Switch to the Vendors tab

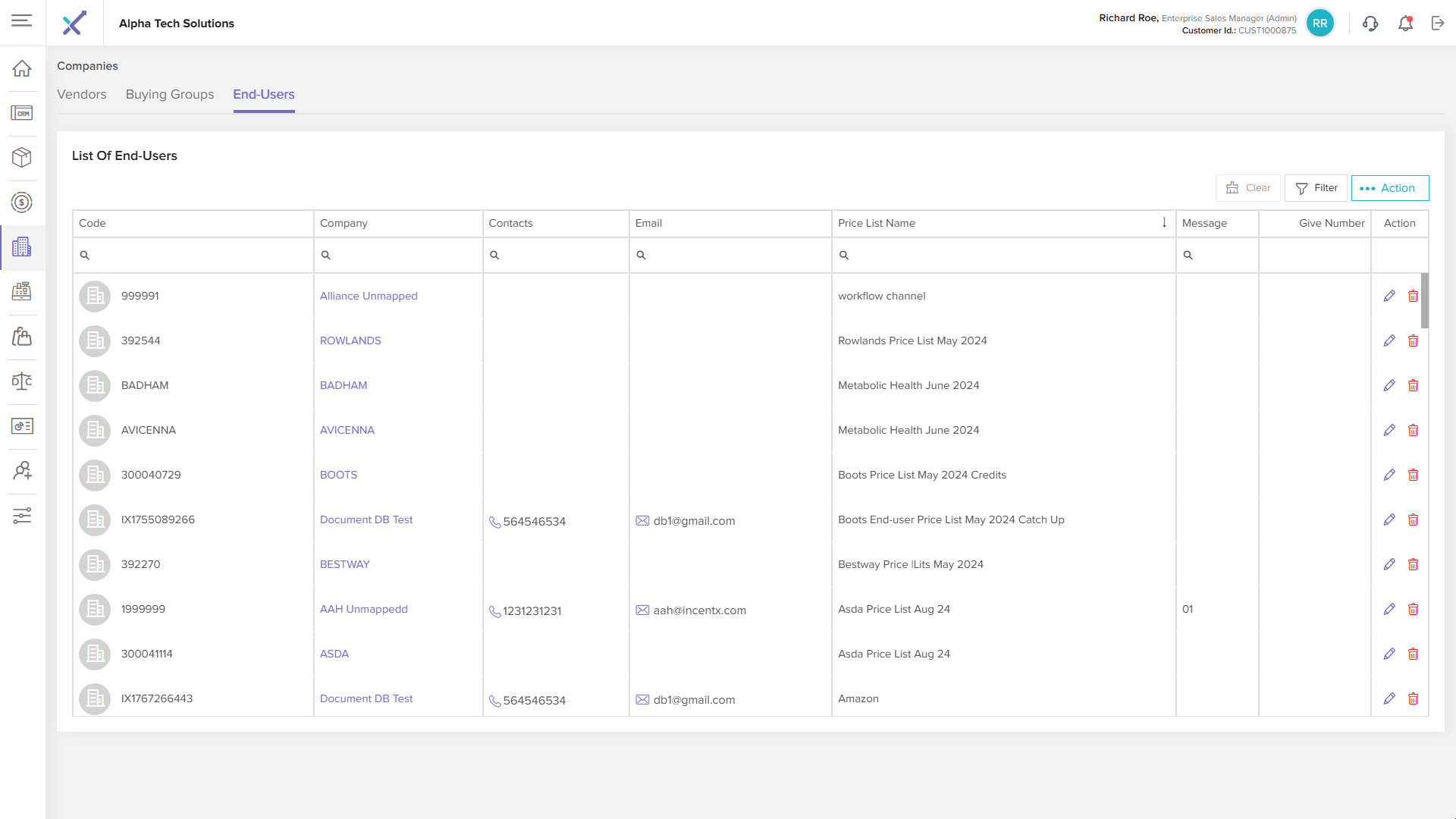(x=82, y=95)
